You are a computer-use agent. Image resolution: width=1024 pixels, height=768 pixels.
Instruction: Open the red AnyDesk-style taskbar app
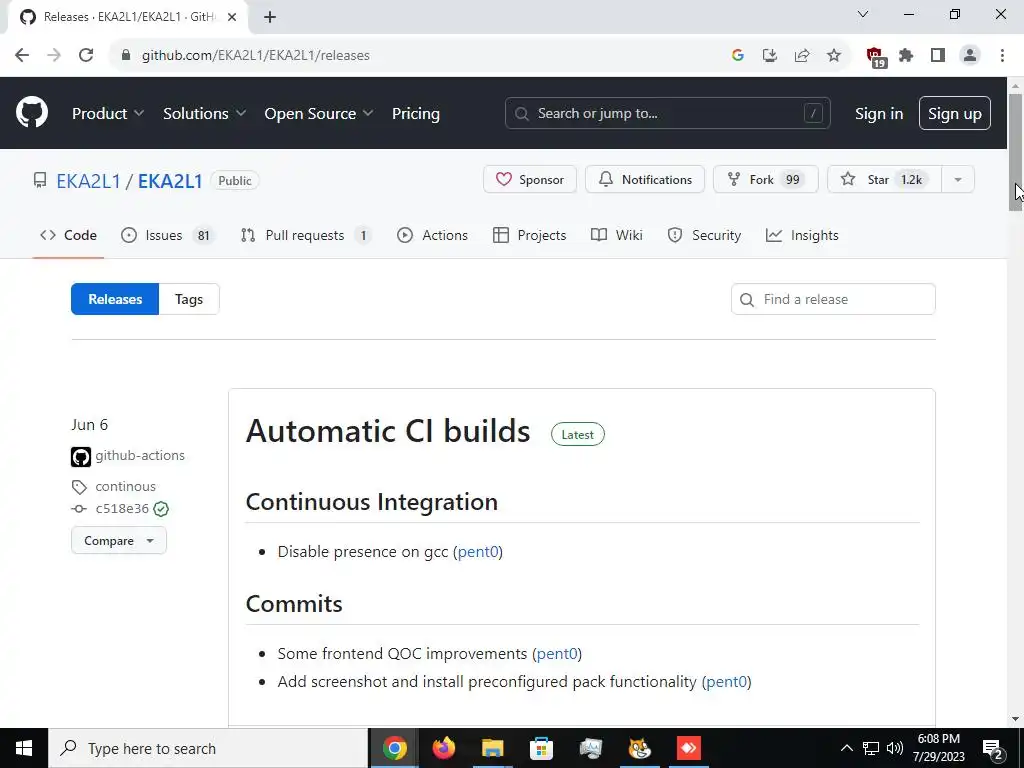tap(688, 748)
